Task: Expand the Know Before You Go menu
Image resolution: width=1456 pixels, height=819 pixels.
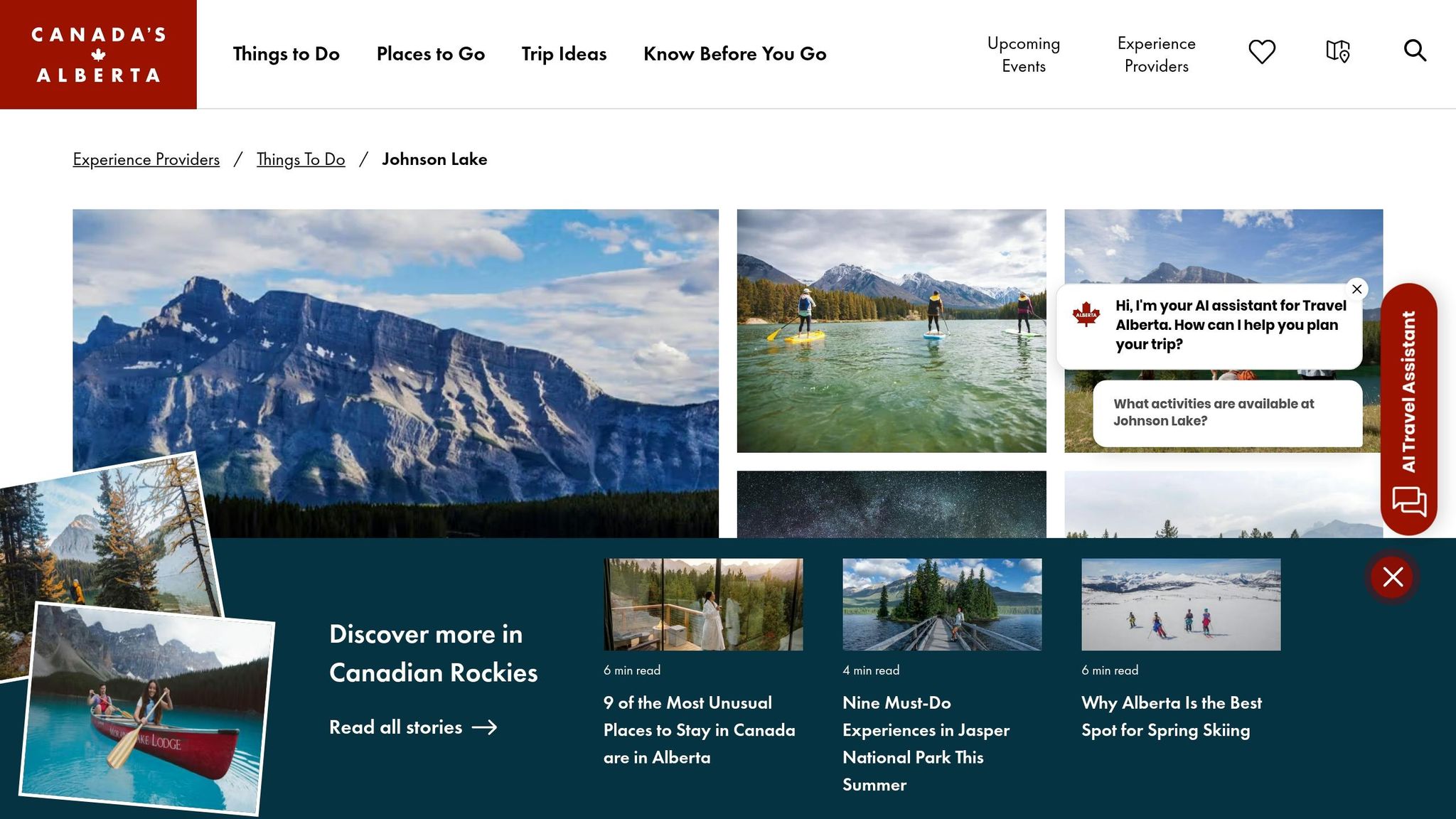Action: click(x=734, y=54)
